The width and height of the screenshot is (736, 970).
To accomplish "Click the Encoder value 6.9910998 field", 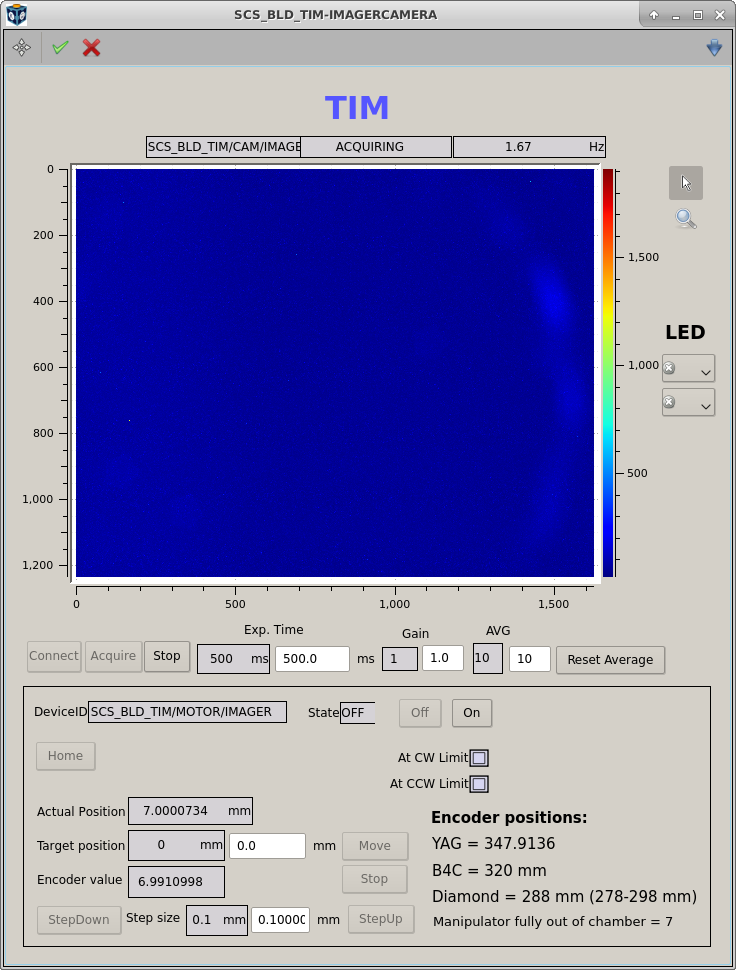I will (x=176, y=882).
